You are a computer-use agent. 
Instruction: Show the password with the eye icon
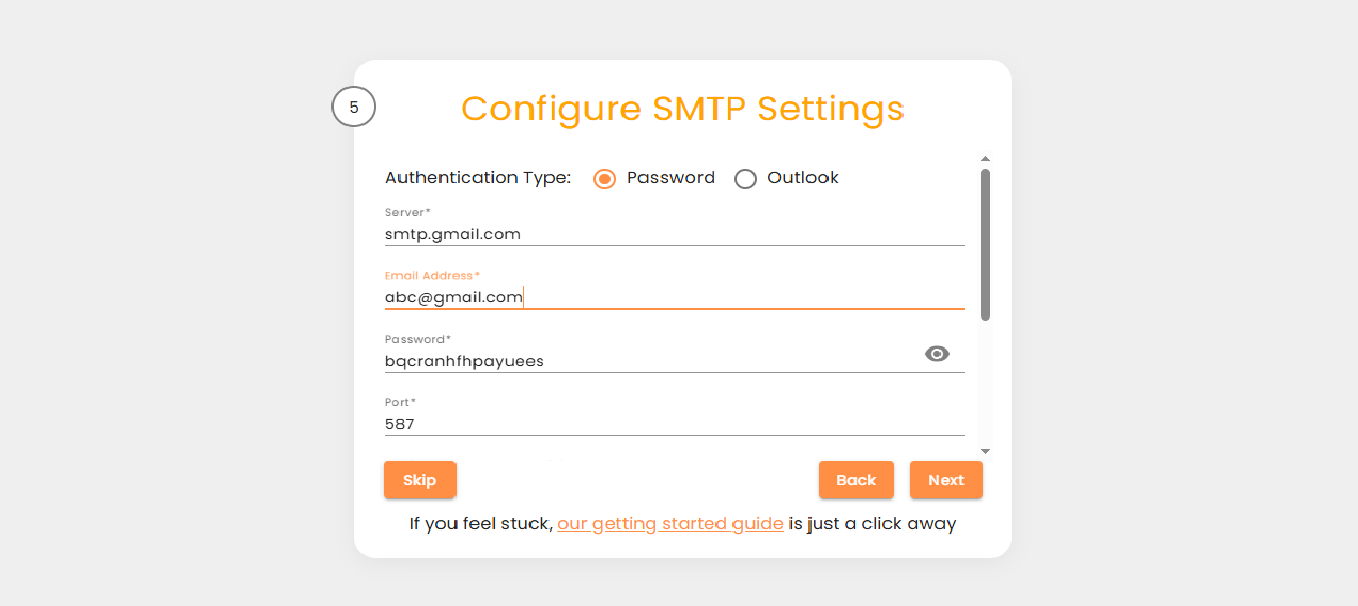coord(937,354)
